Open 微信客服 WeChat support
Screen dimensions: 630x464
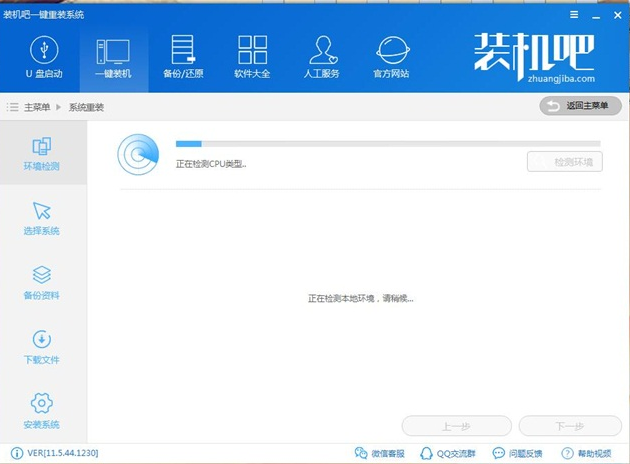382,454
